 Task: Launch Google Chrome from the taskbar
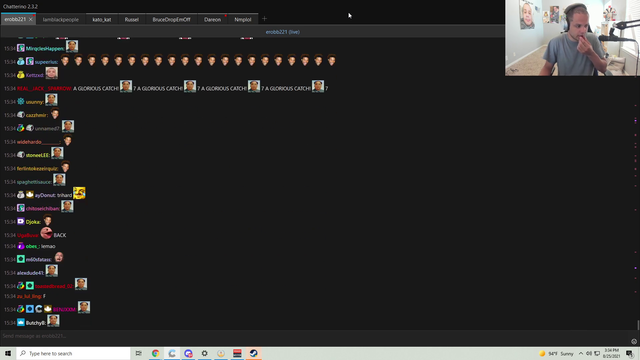pos(156,353)
